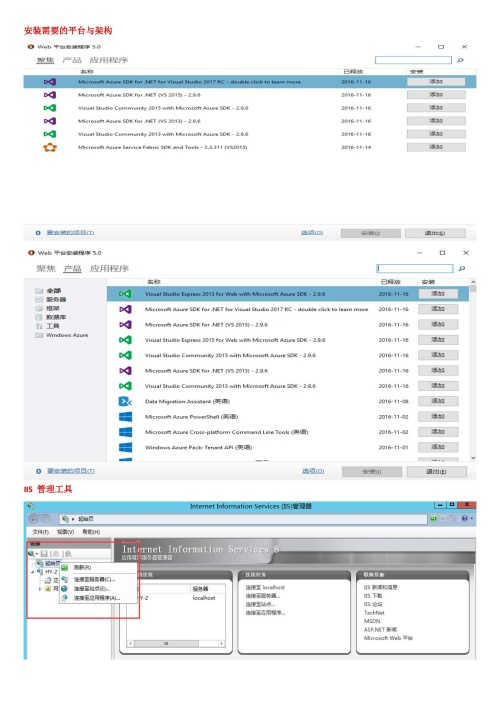Switch to the 聚焦 tab in the 产品 installer window

[46, 268]
